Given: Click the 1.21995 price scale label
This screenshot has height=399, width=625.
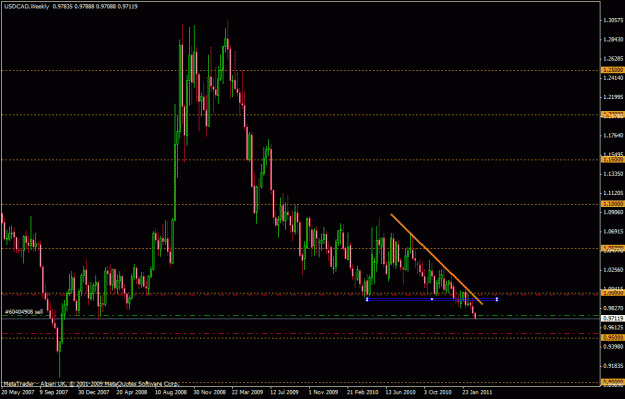Looking at the screenshot, I should pos(613,97).
